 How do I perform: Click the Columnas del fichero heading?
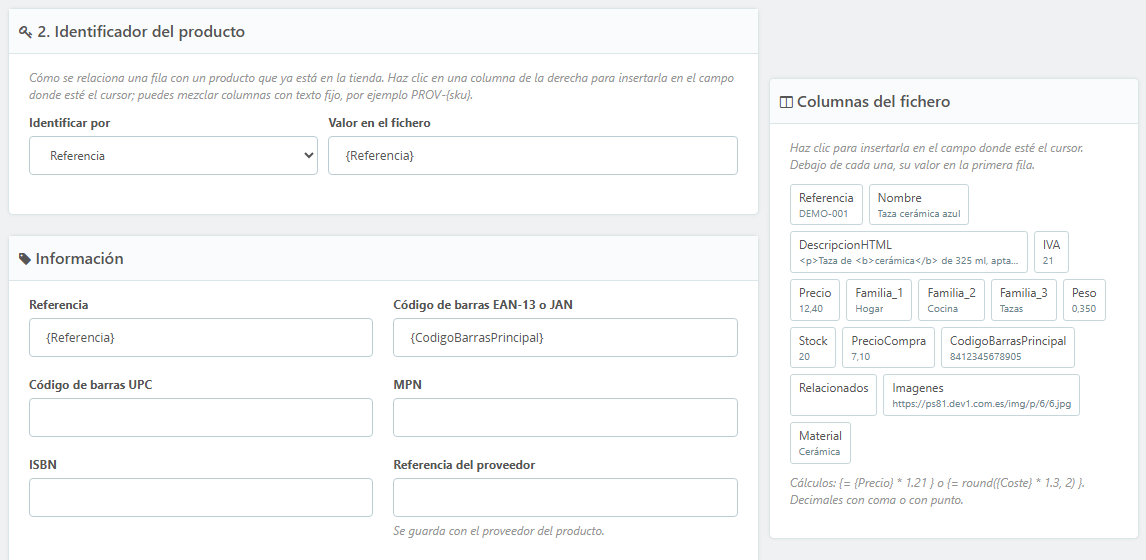pyautogui.click(x=873, y=102)
